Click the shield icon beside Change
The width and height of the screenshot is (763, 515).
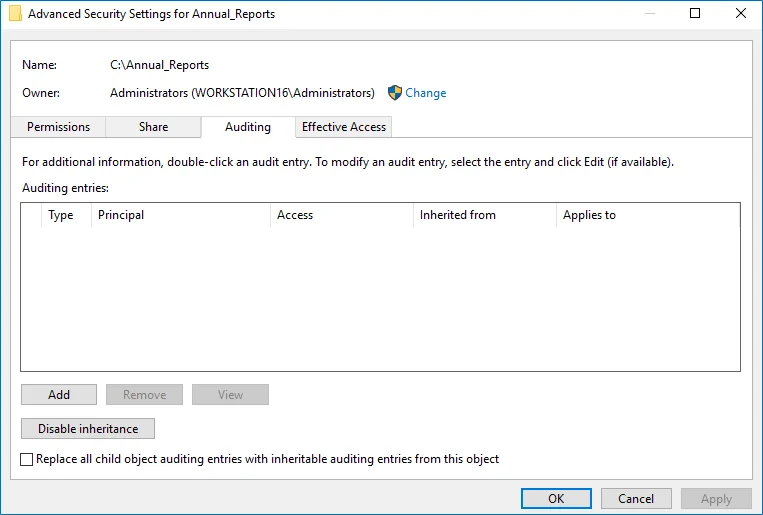click(395, 92)
